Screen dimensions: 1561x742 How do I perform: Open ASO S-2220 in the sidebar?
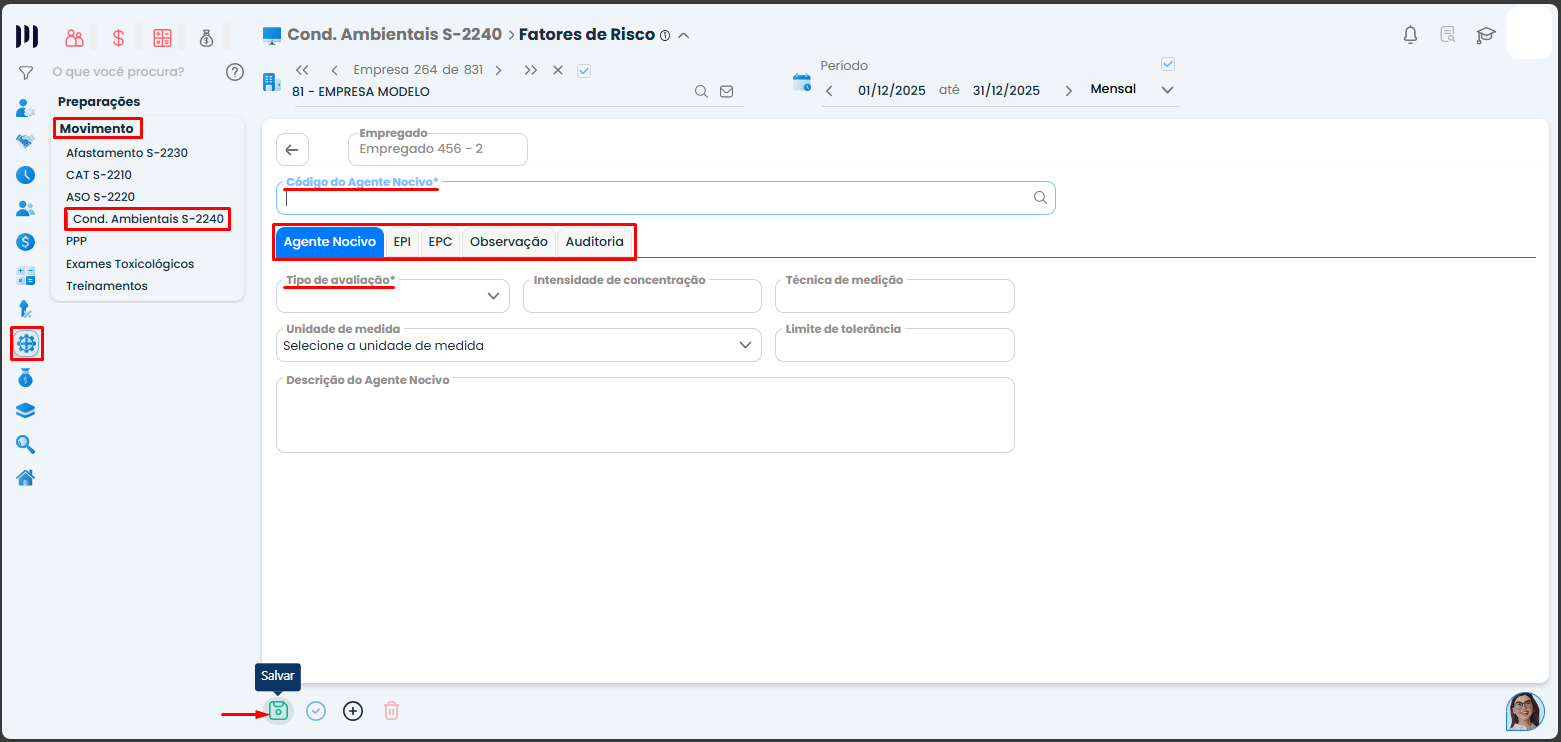click(x=100, y=197)
